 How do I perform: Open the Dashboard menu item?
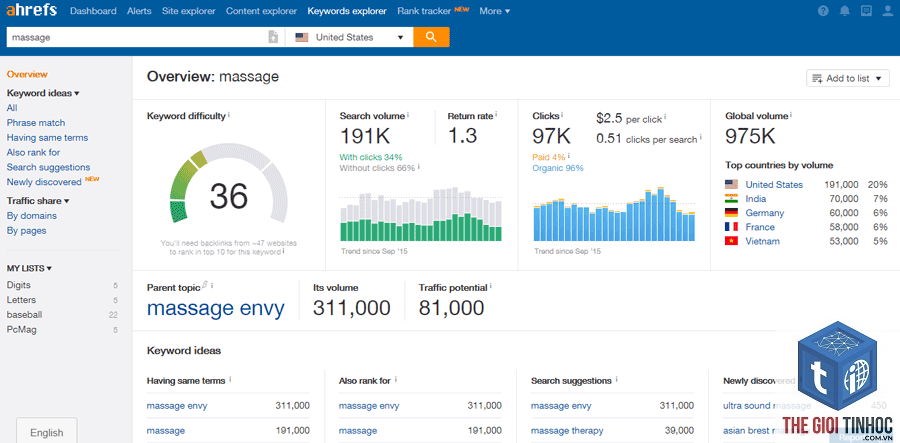click(93, 11)
